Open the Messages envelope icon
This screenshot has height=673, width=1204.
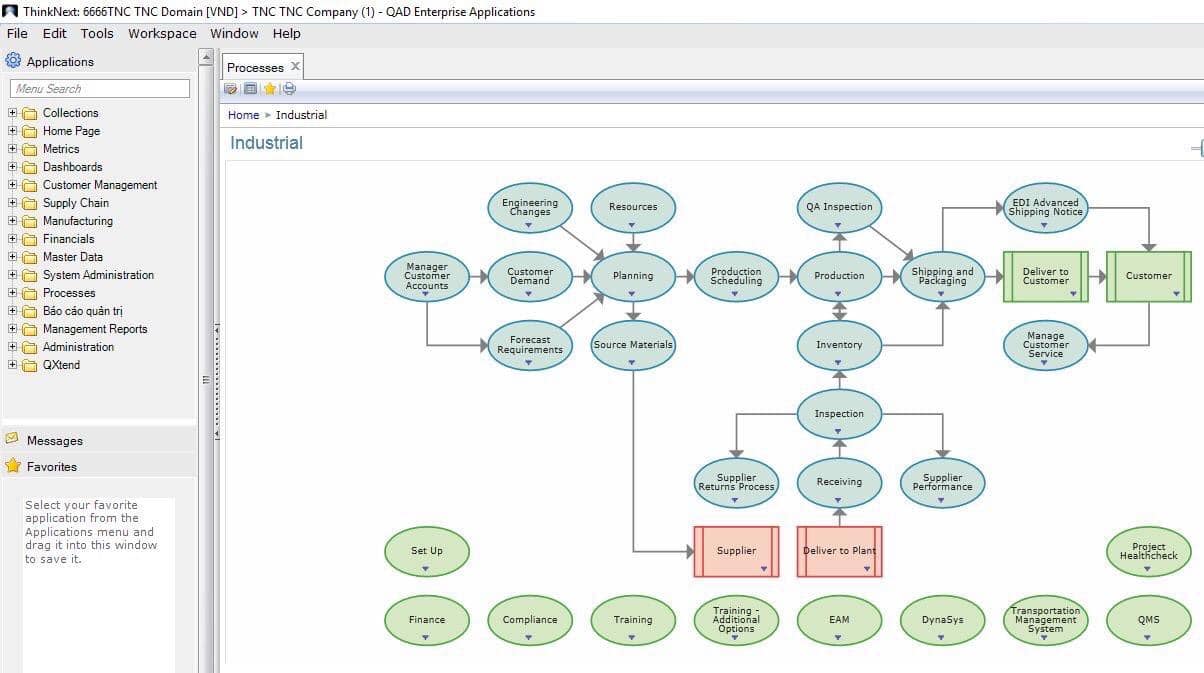(12, 438)
